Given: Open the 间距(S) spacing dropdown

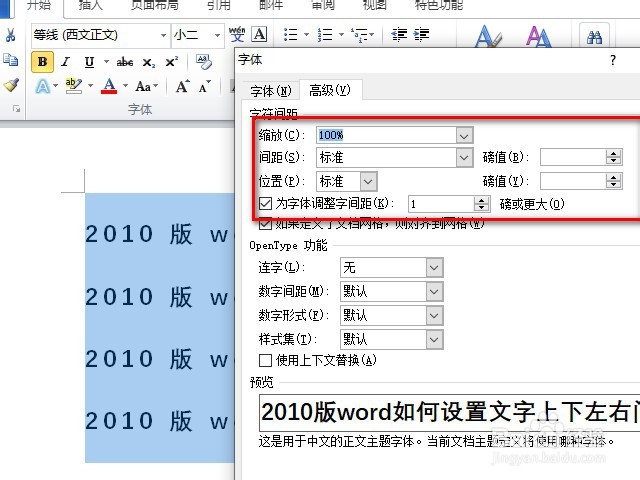Looking at the screenshot, I should tap(464, 157).
